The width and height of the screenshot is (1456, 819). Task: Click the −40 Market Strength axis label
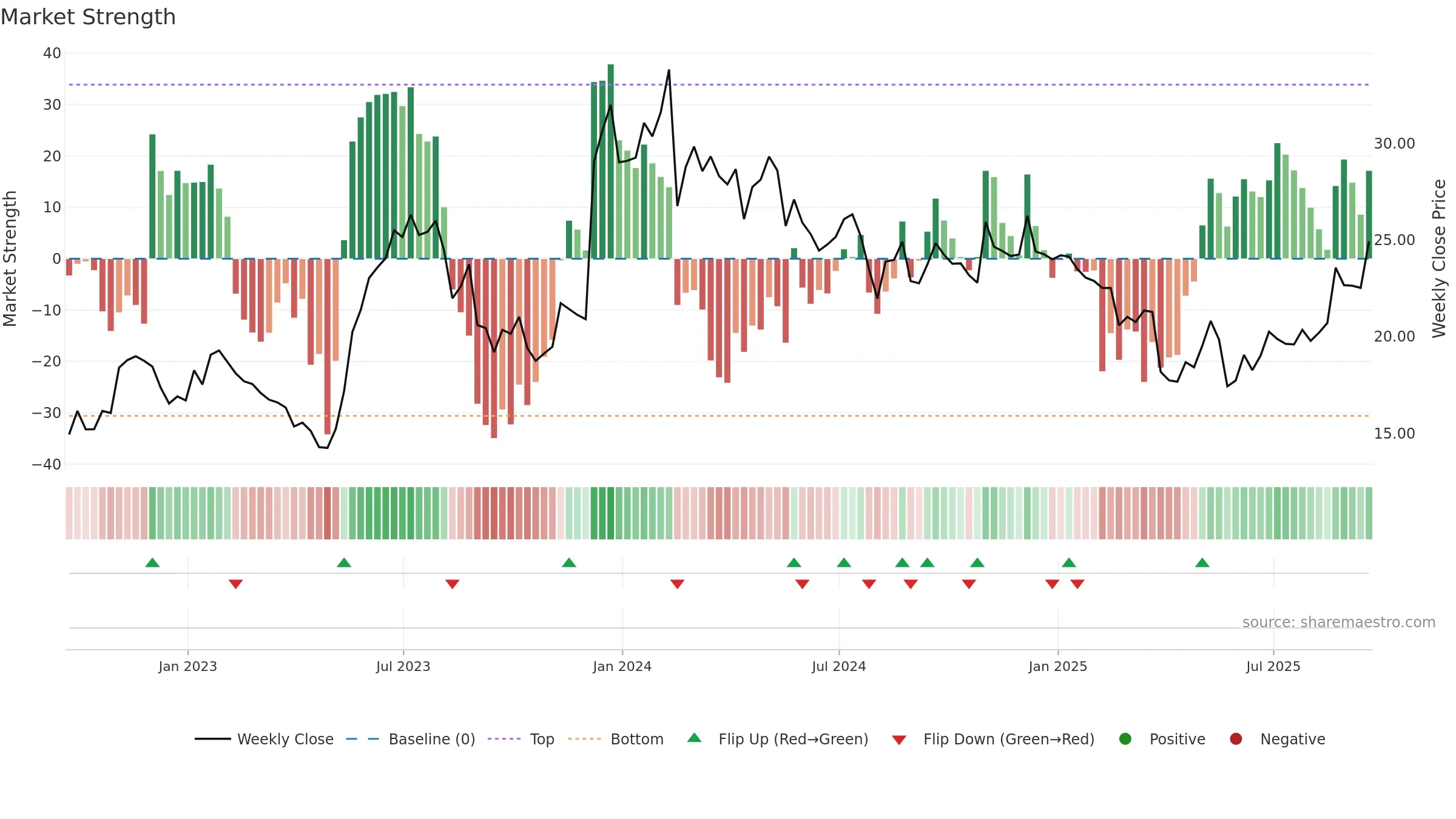(47, 464)
